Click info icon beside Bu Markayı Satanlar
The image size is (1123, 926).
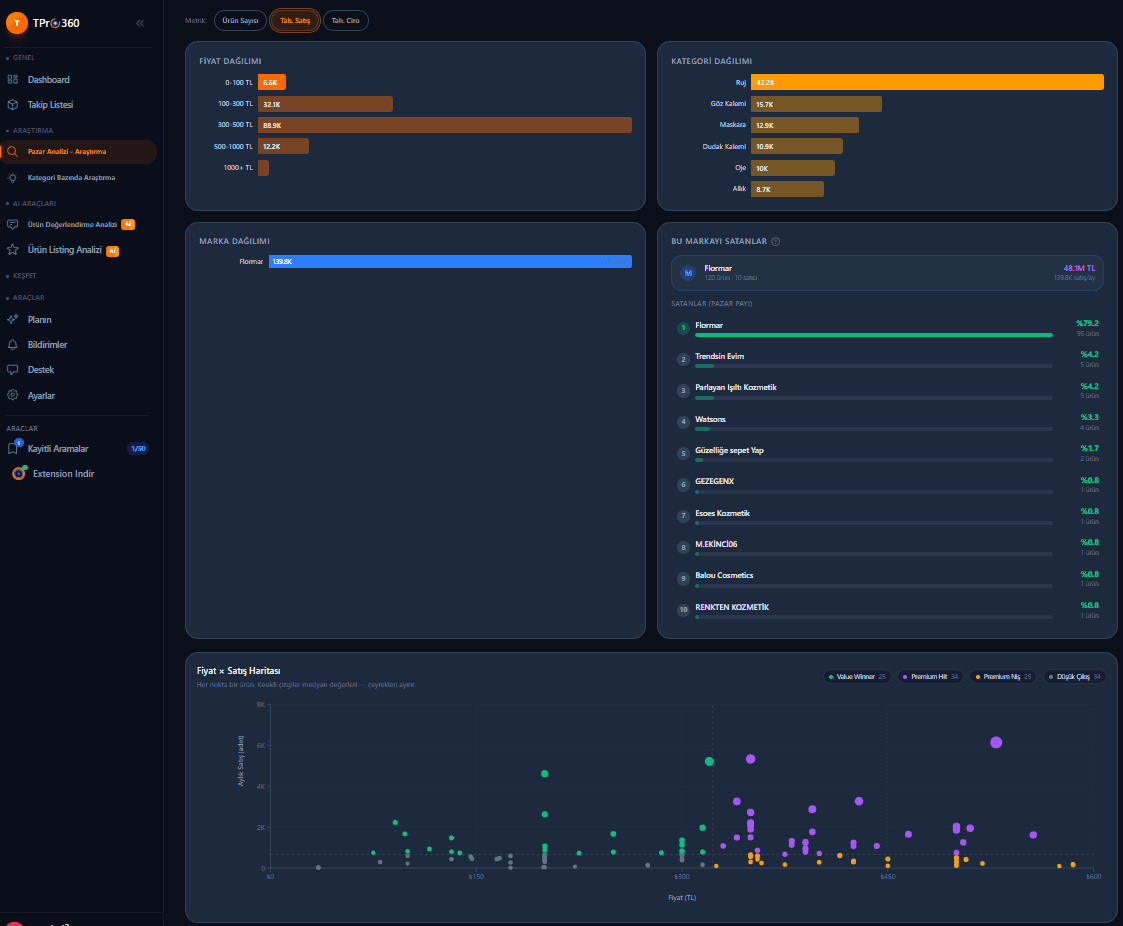pyautogui.click(x=776, y=241)
